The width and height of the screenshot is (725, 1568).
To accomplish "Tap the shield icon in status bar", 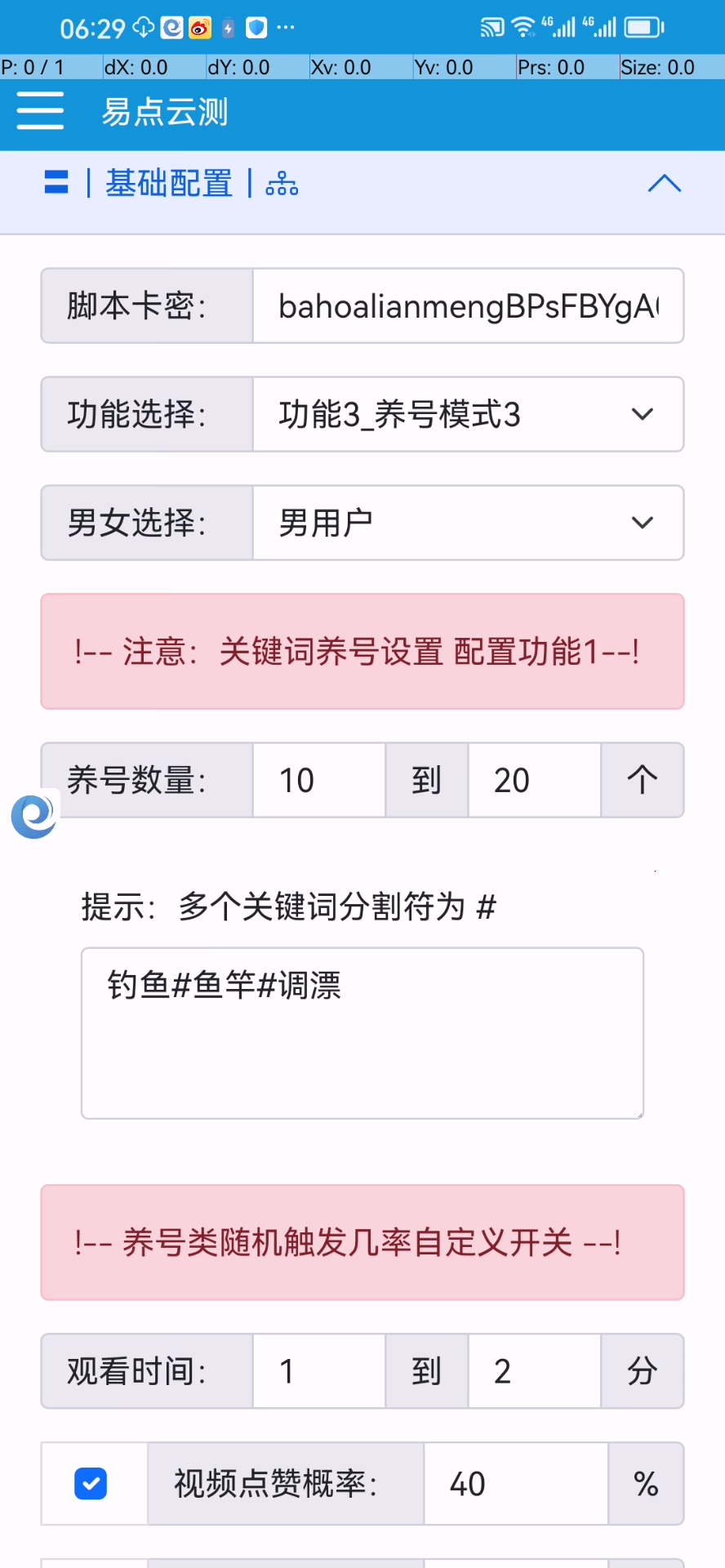I will click(256, 29).
